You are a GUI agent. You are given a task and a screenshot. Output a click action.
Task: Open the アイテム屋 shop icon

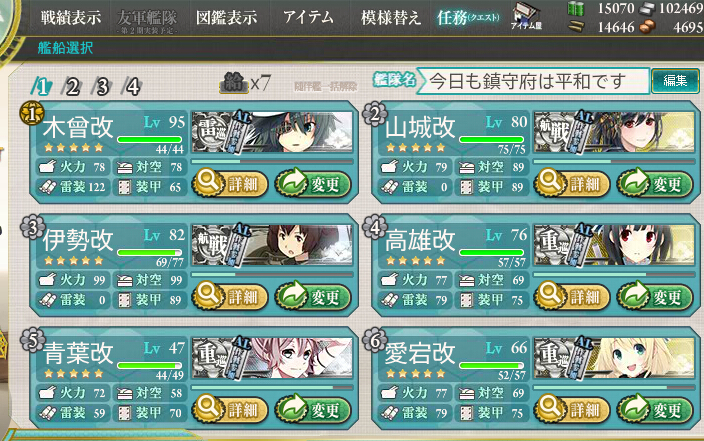526,17
